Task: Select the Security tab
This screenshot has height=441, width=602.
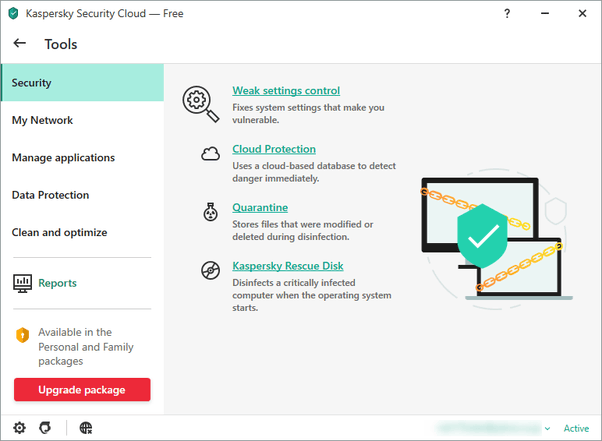Action: click(x=82, y=83)
